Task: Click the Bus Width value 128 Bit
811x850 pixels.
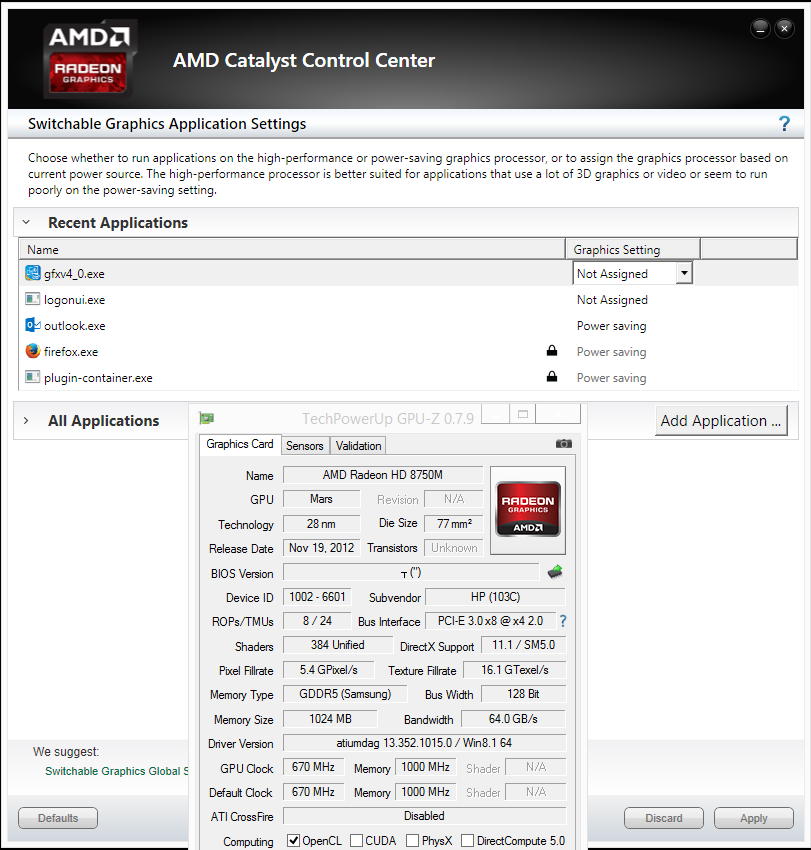Action: click(524, 694)
